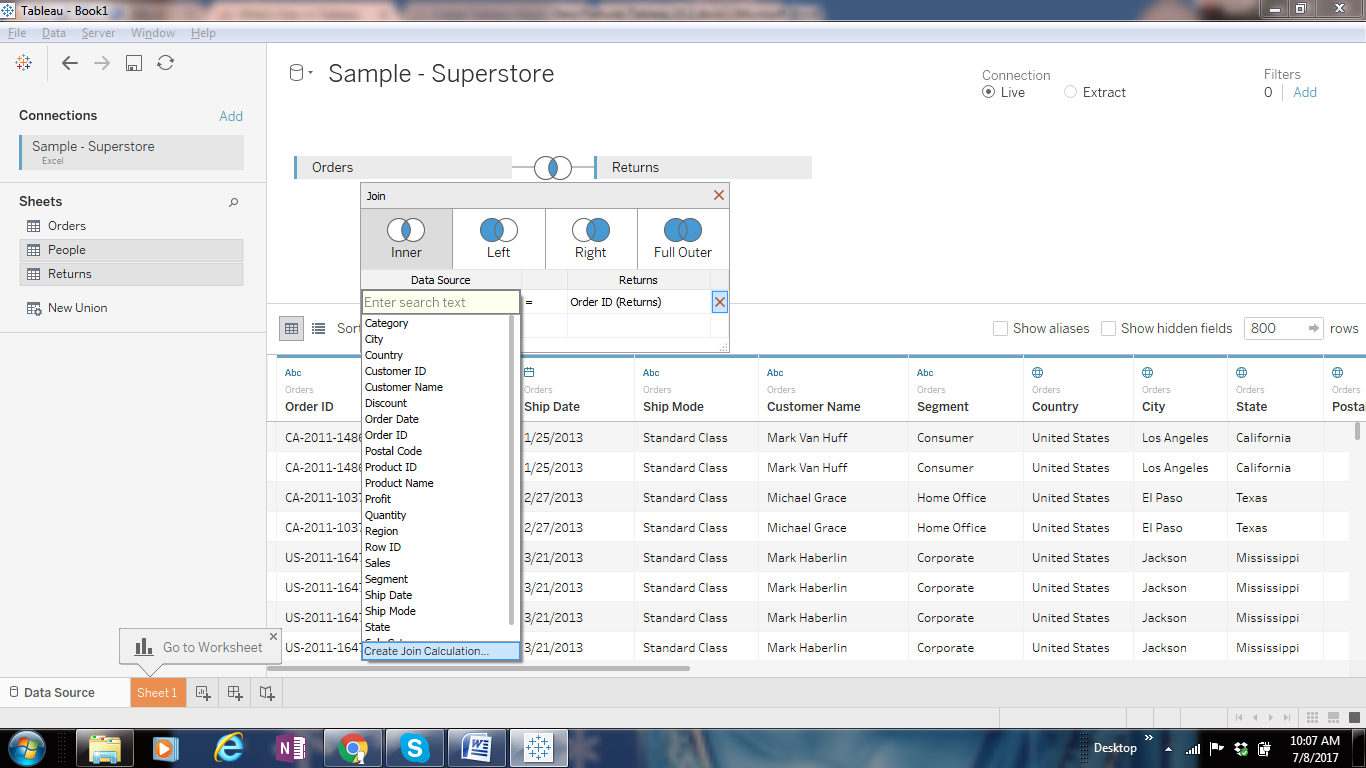Delete the Order ID (Returns) join clause

[x=720, y=302]
